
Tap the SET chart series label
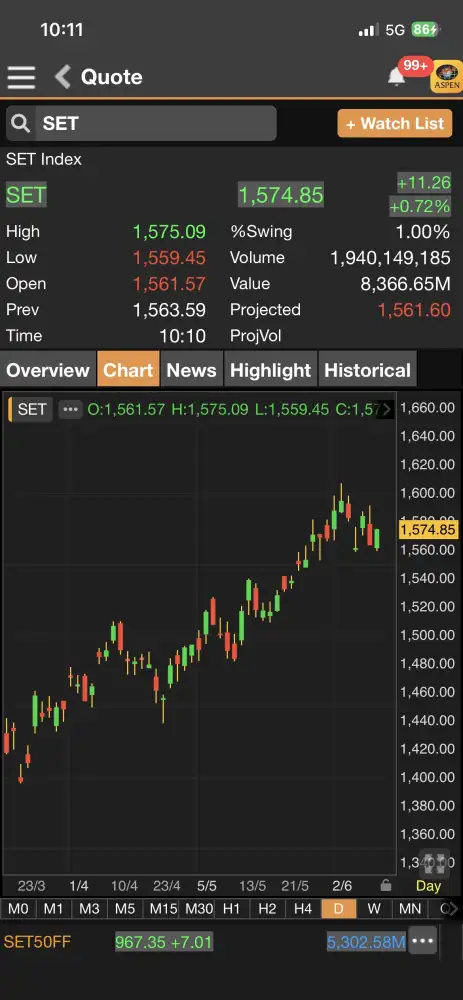31,409
